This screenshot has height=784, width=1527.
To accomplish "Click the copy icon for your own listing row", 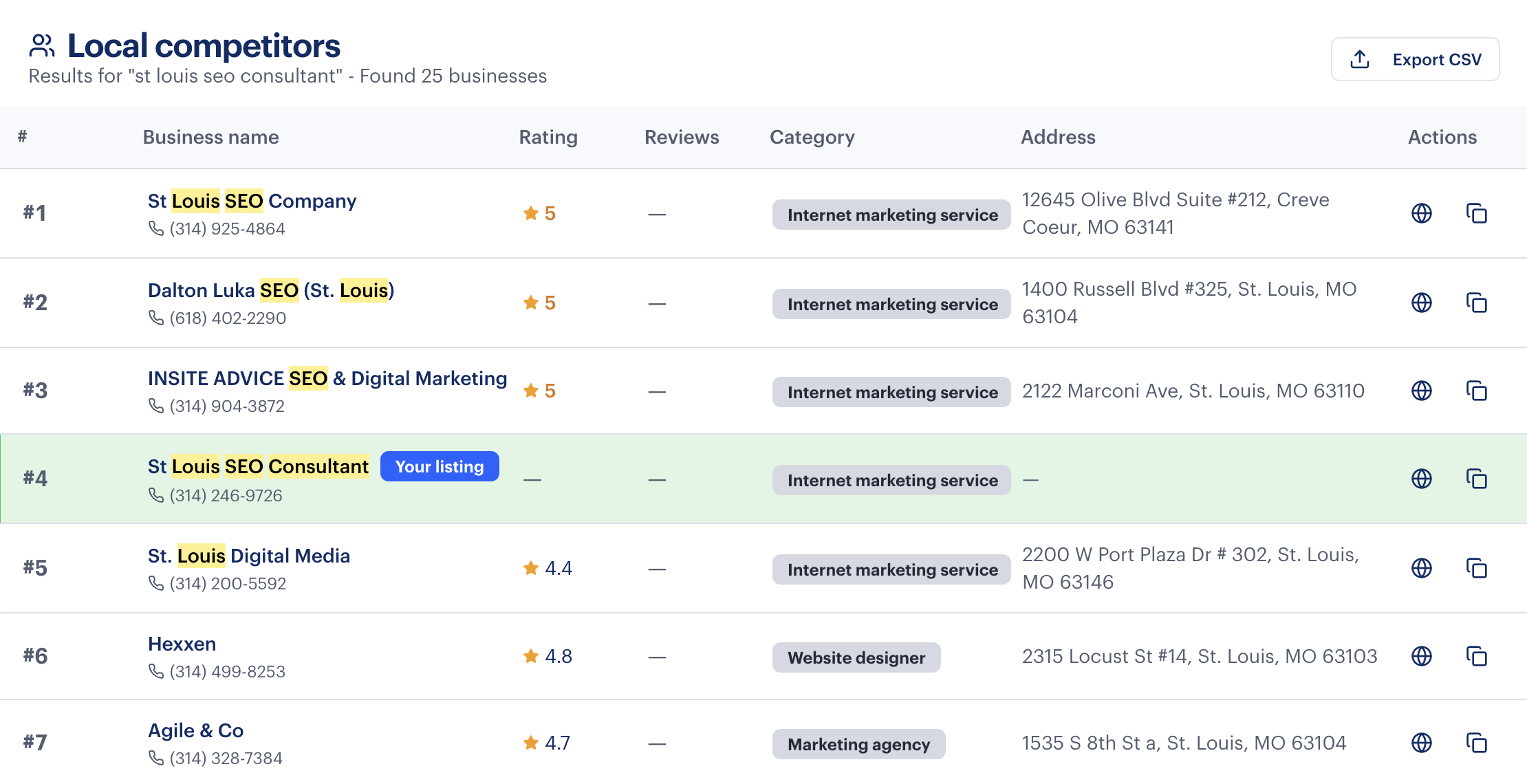I will coord(1477,479).
